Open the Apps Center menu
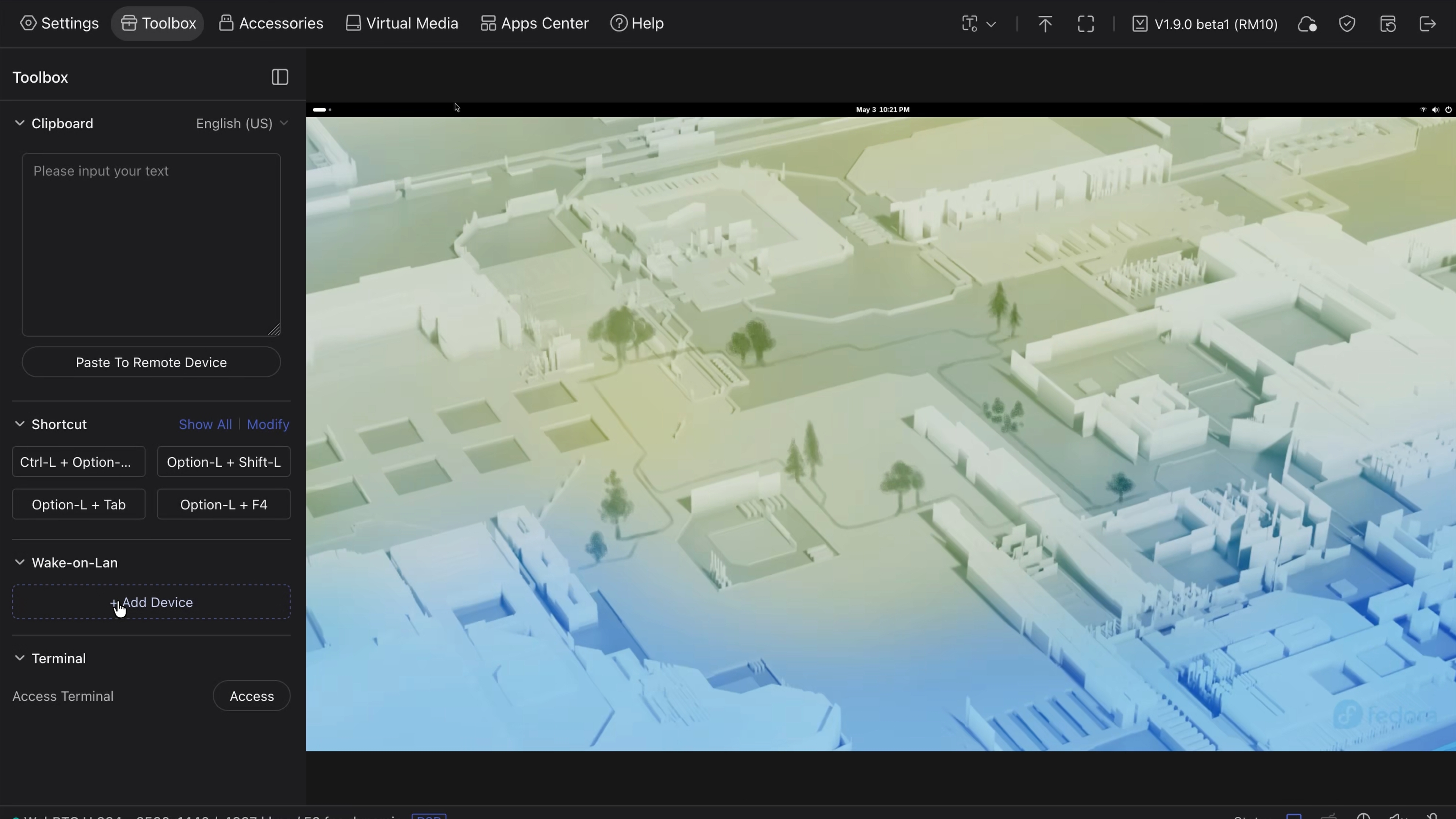The image size is (1456, 819). coord(534,23)
